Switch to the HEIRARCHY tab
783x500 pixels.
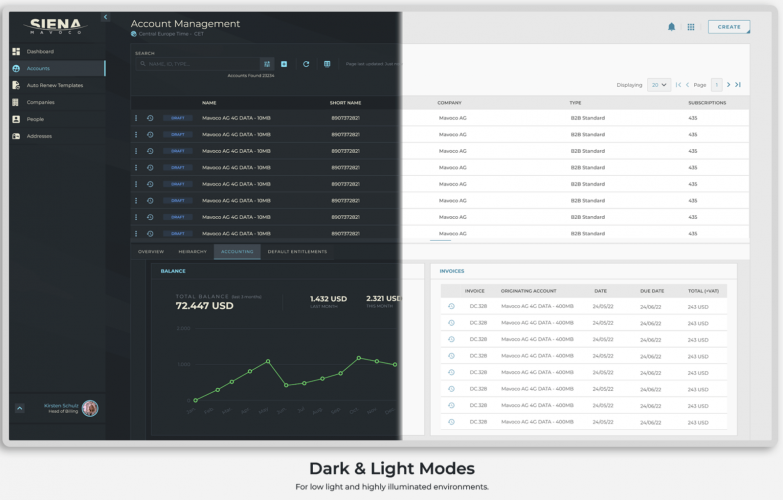tap(193, 252)
